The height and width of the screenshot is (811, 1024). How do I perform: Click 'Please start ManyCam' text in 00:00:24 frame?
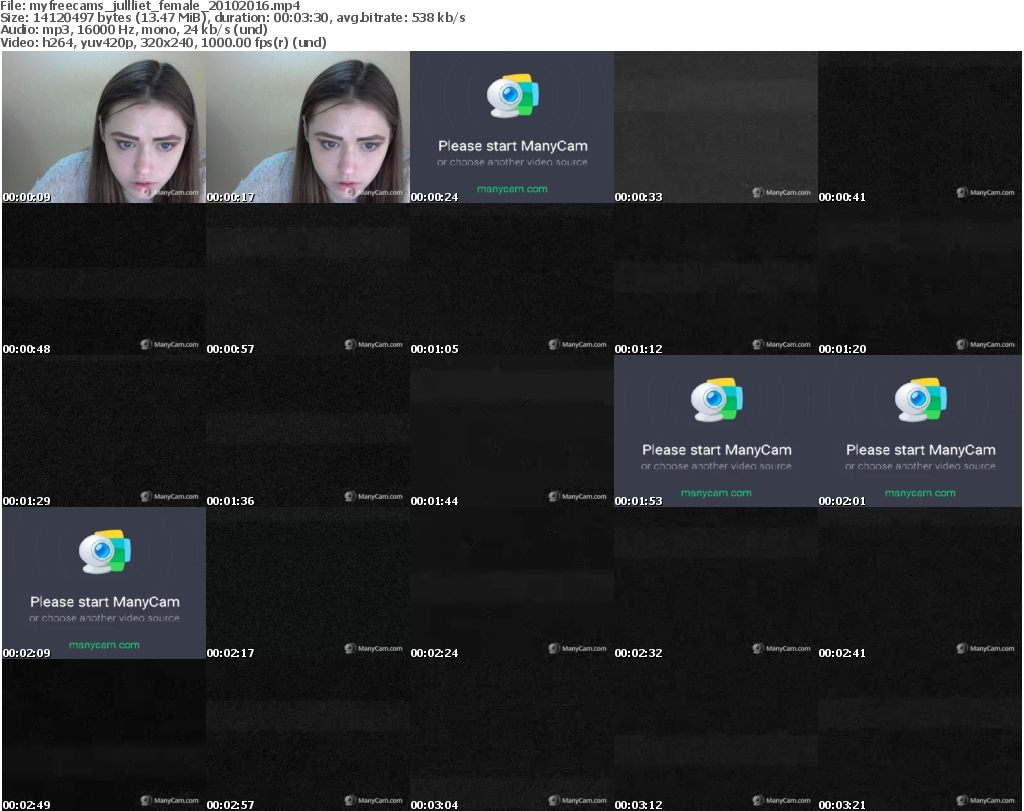(513, 146)
